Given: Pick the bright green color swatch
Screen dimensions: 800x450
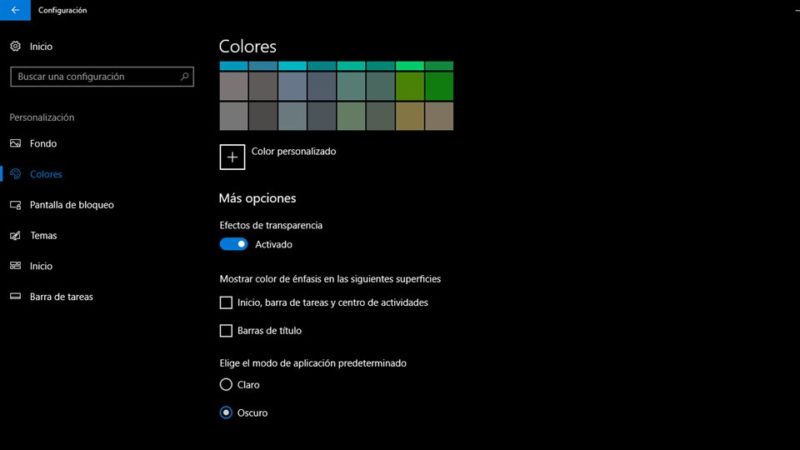Looking at the screenshot, I should 439,87.
